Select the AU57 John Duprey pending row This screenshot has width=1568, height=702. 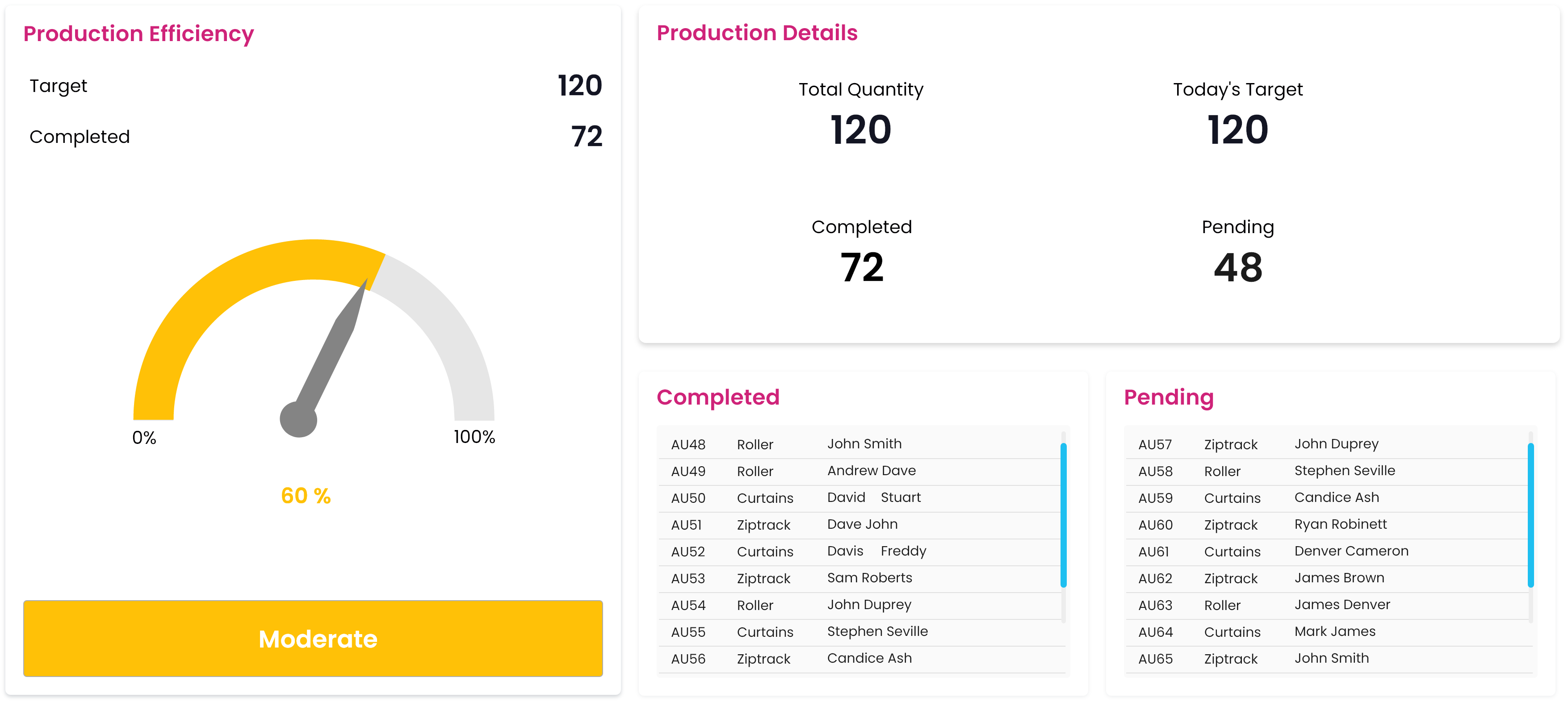[1327, 444]
